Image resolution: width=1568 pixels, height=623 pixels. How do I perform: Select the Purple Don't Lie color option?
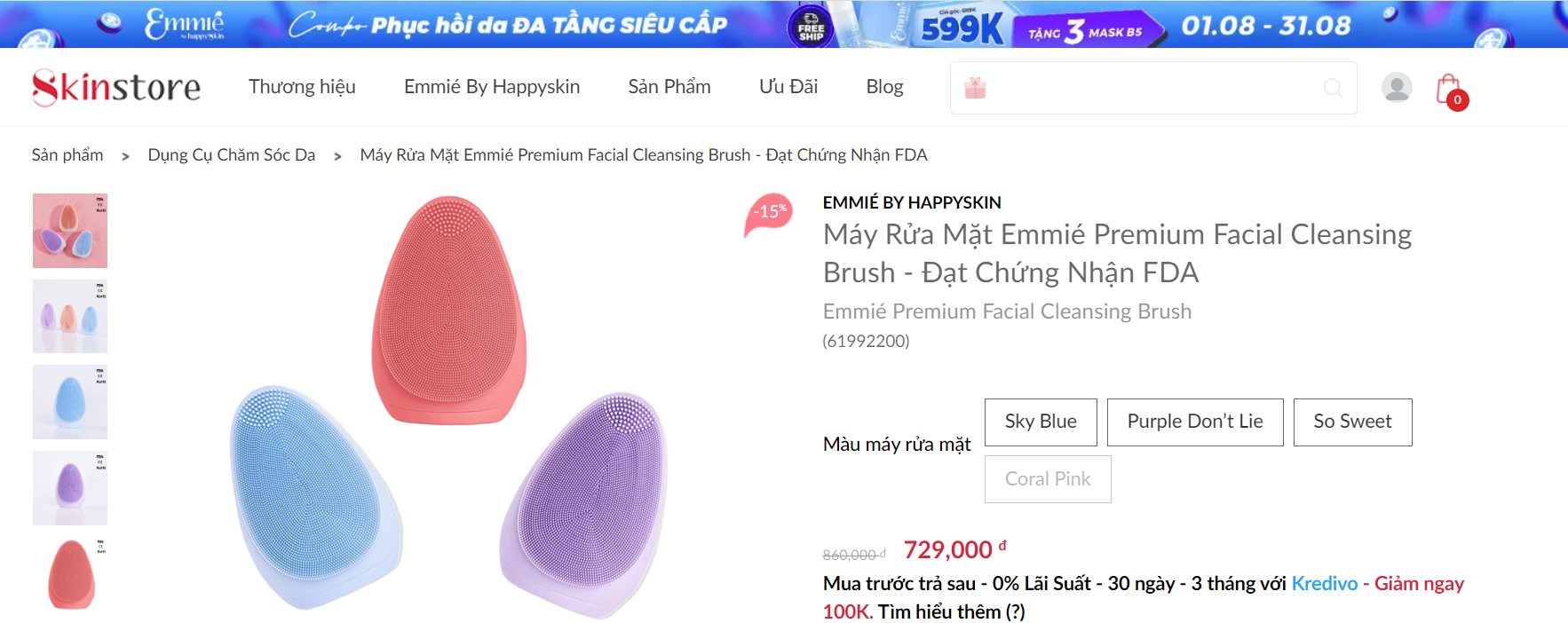click(1194, 422)
